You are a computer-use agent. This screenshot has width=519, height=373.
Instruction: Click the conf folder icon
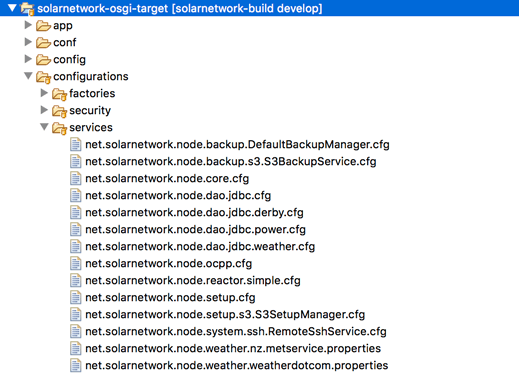43,43
